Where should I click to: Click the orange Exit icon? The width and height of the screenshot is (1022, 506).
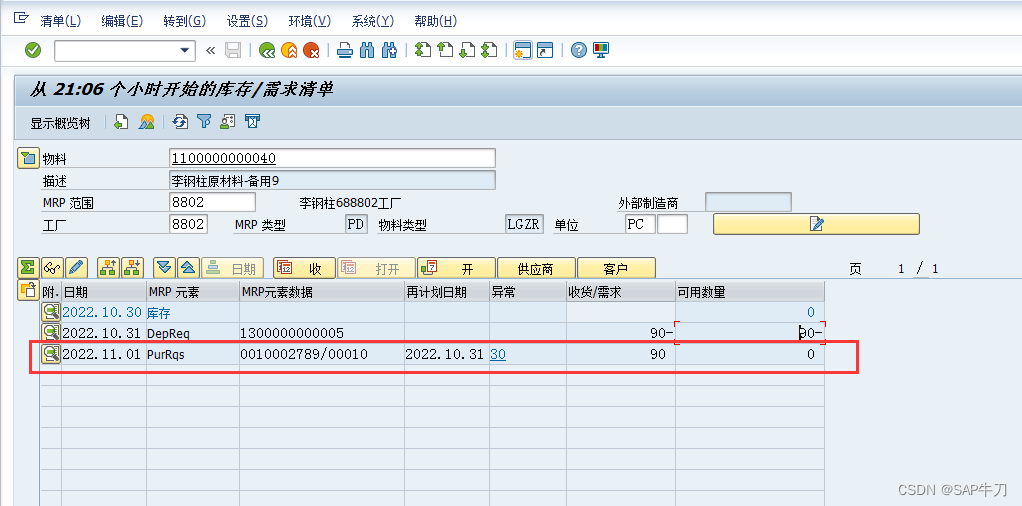pos(289,50)
